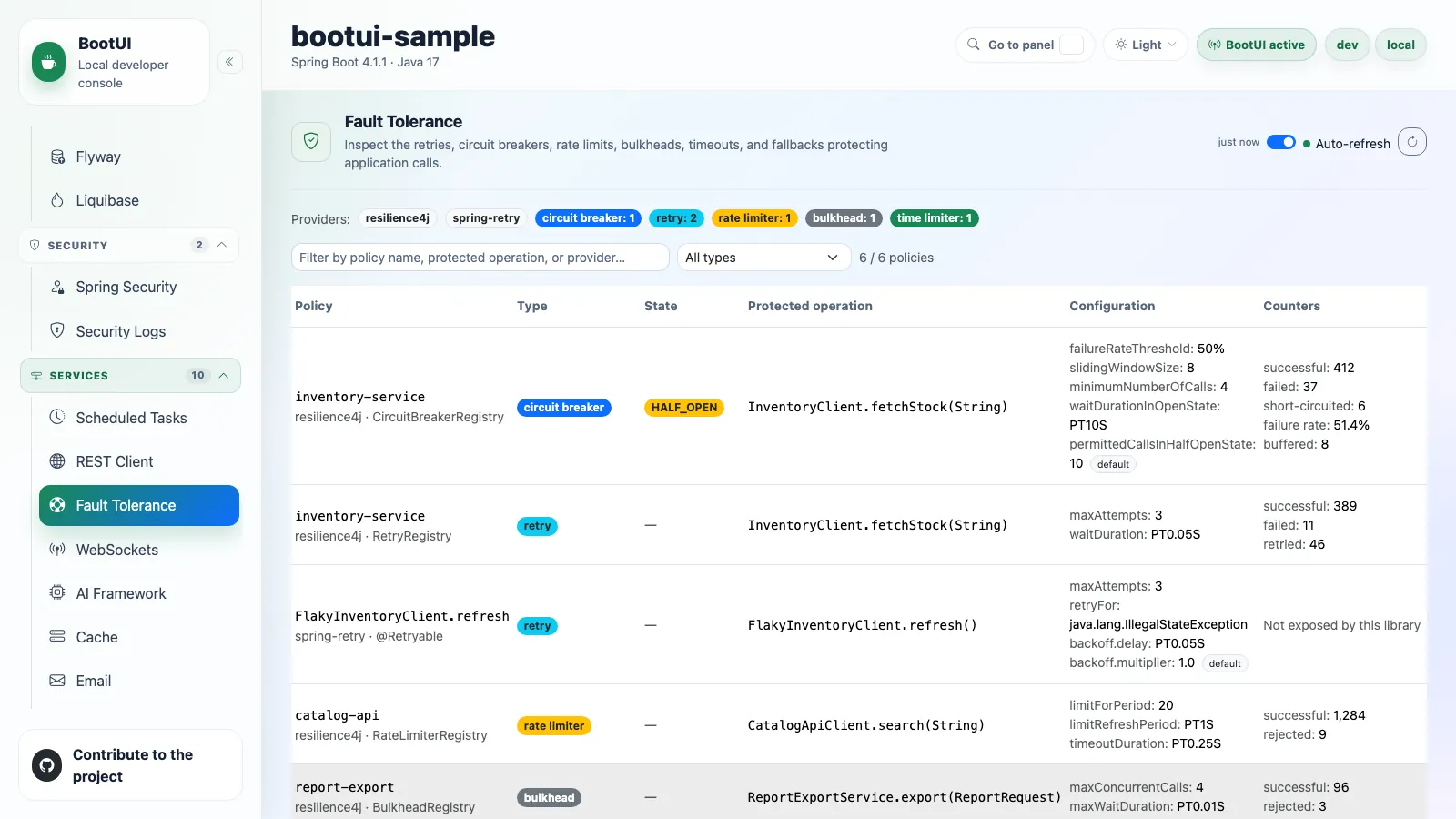
Task: Click the Flyway database icon
Action: click(57, 157)
